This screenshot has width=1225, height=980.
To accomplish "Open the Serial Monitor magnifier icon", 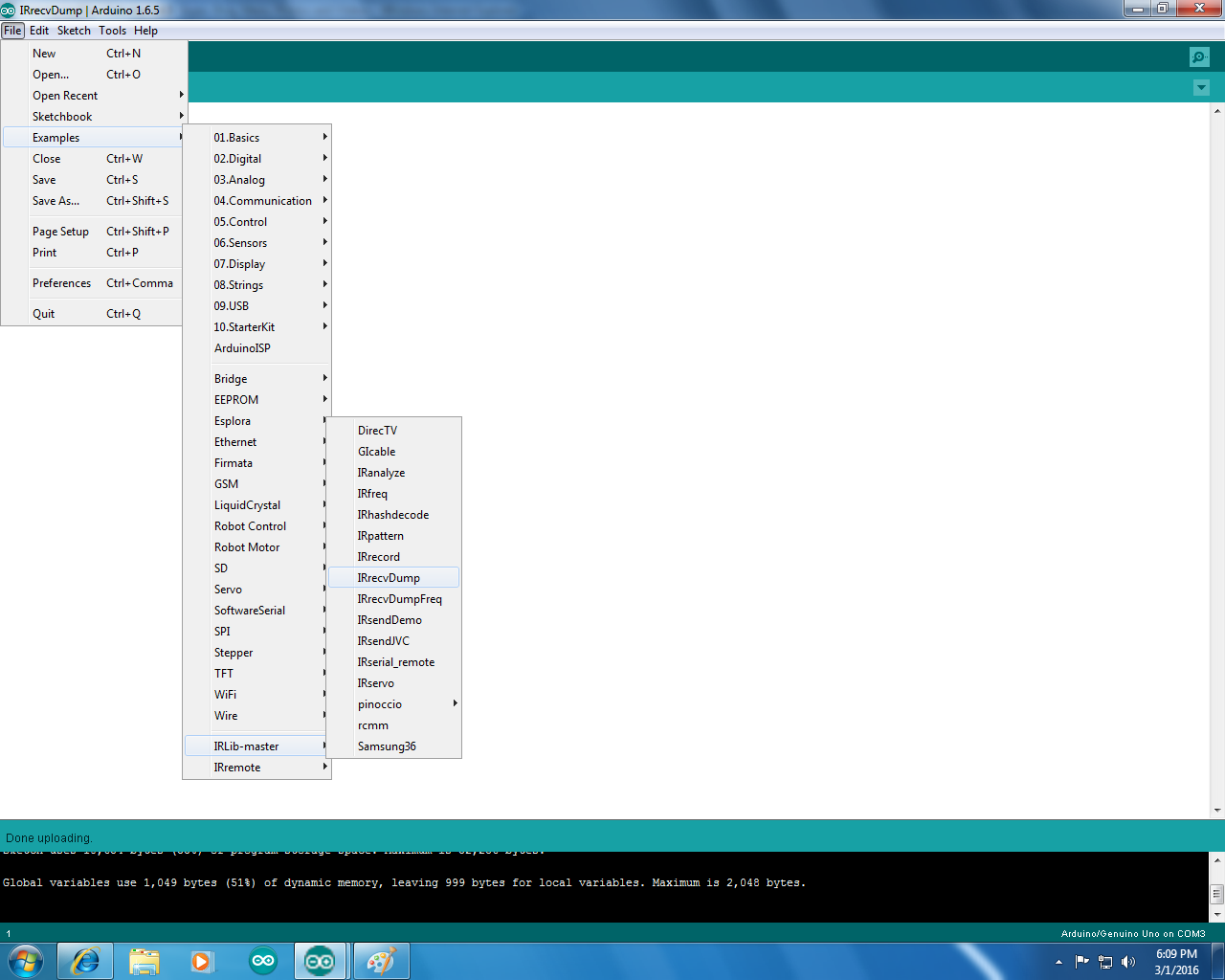I will [1199, 57].
